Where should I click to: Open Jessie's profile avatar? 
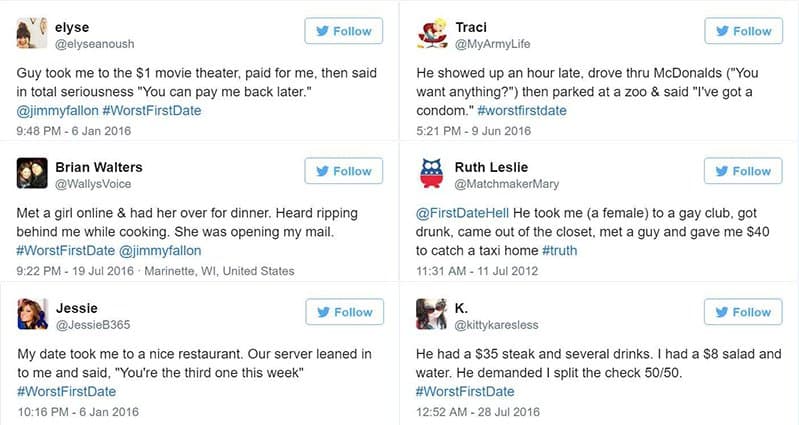(32, 314)
